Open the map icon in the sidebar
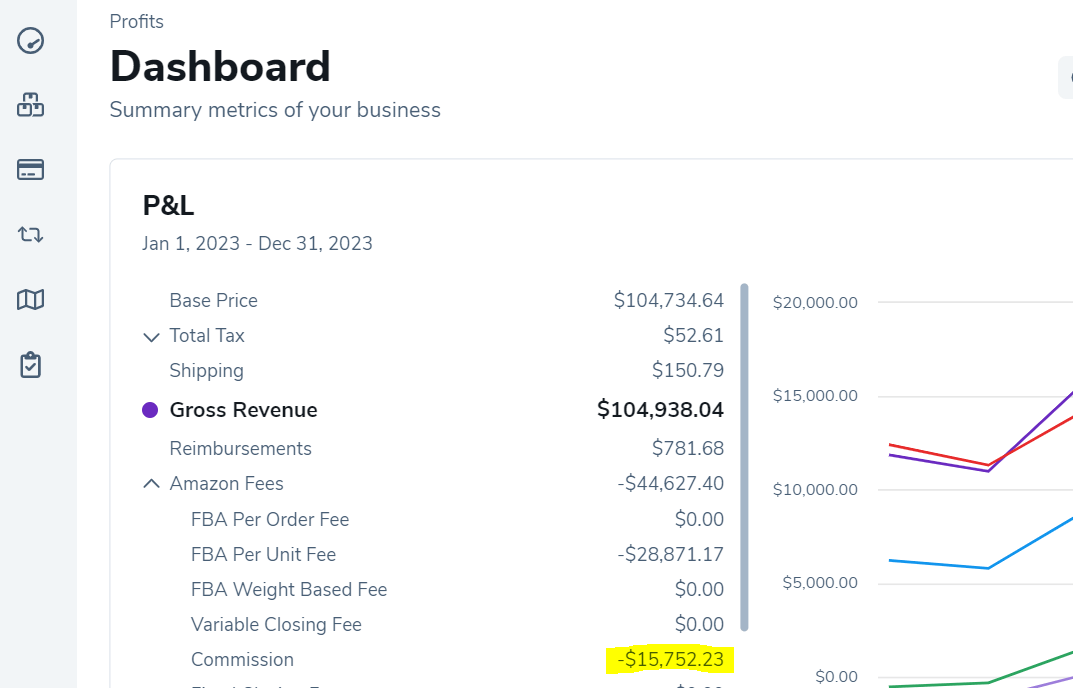1073x688 pixels. tap(30, 299)
